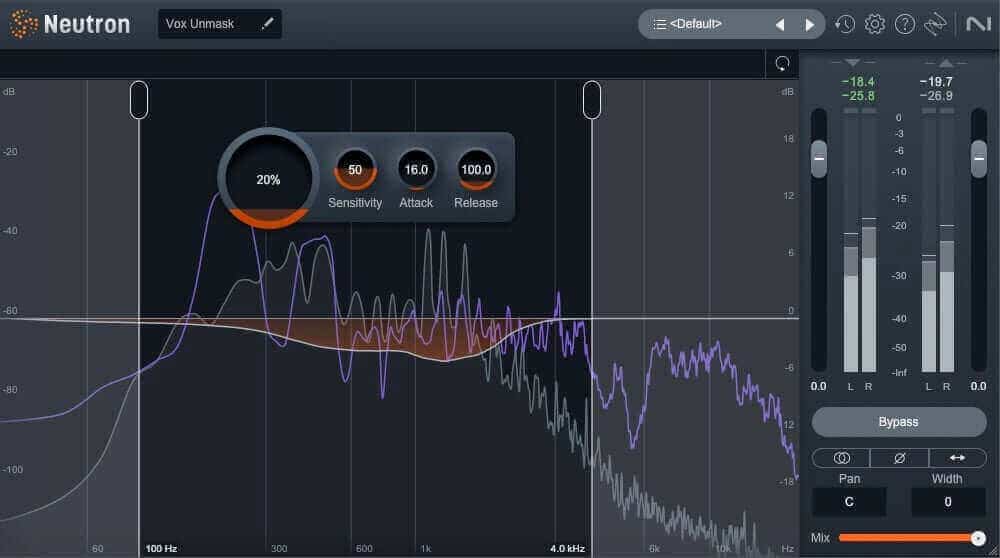Toggle phase invert icon
The height and width of the screenshot is (558, 1000).
pos(899,458)
